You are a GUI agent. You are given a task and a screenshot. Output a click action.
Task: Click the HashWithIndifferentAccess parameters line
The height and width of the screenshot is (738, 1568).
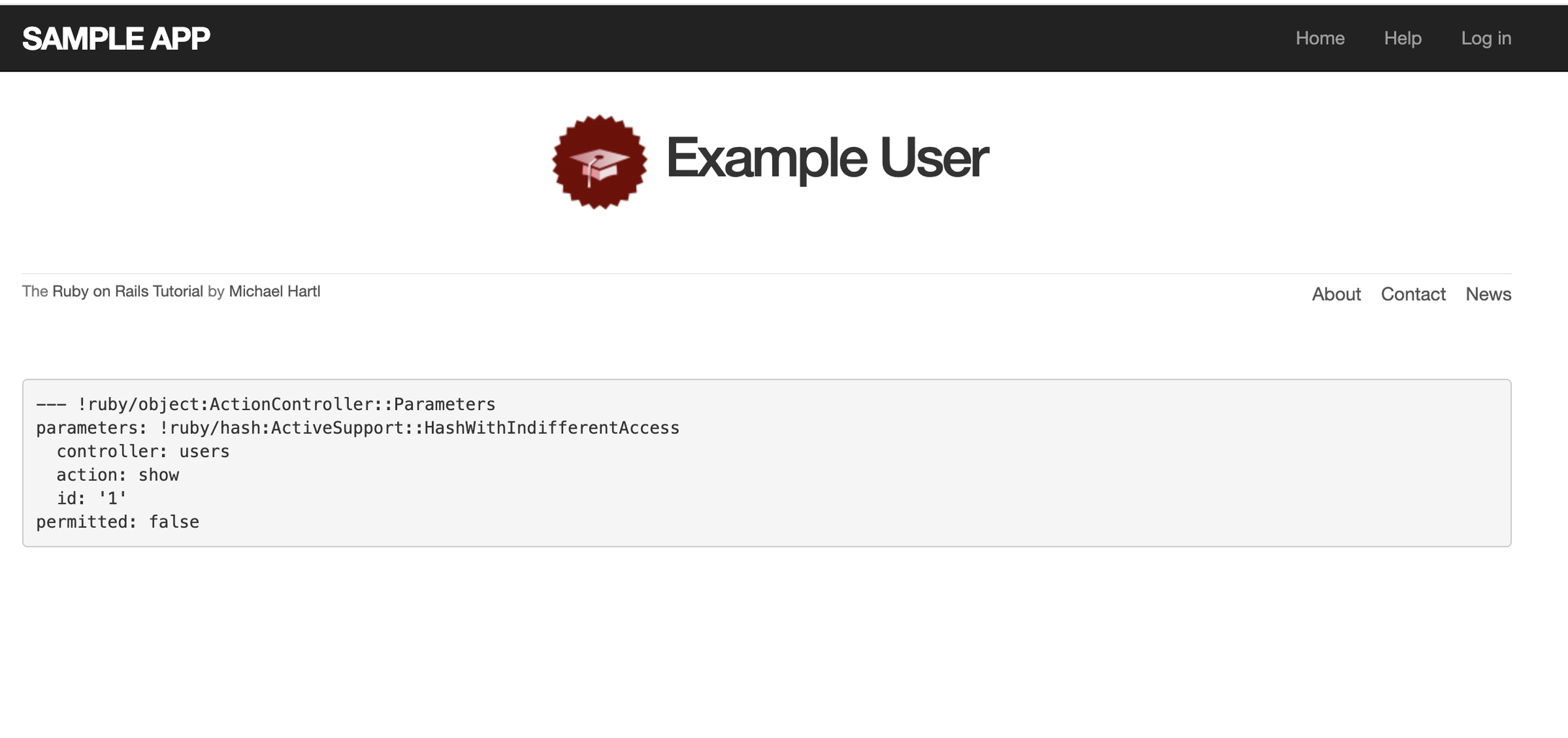tap(358, 428)
